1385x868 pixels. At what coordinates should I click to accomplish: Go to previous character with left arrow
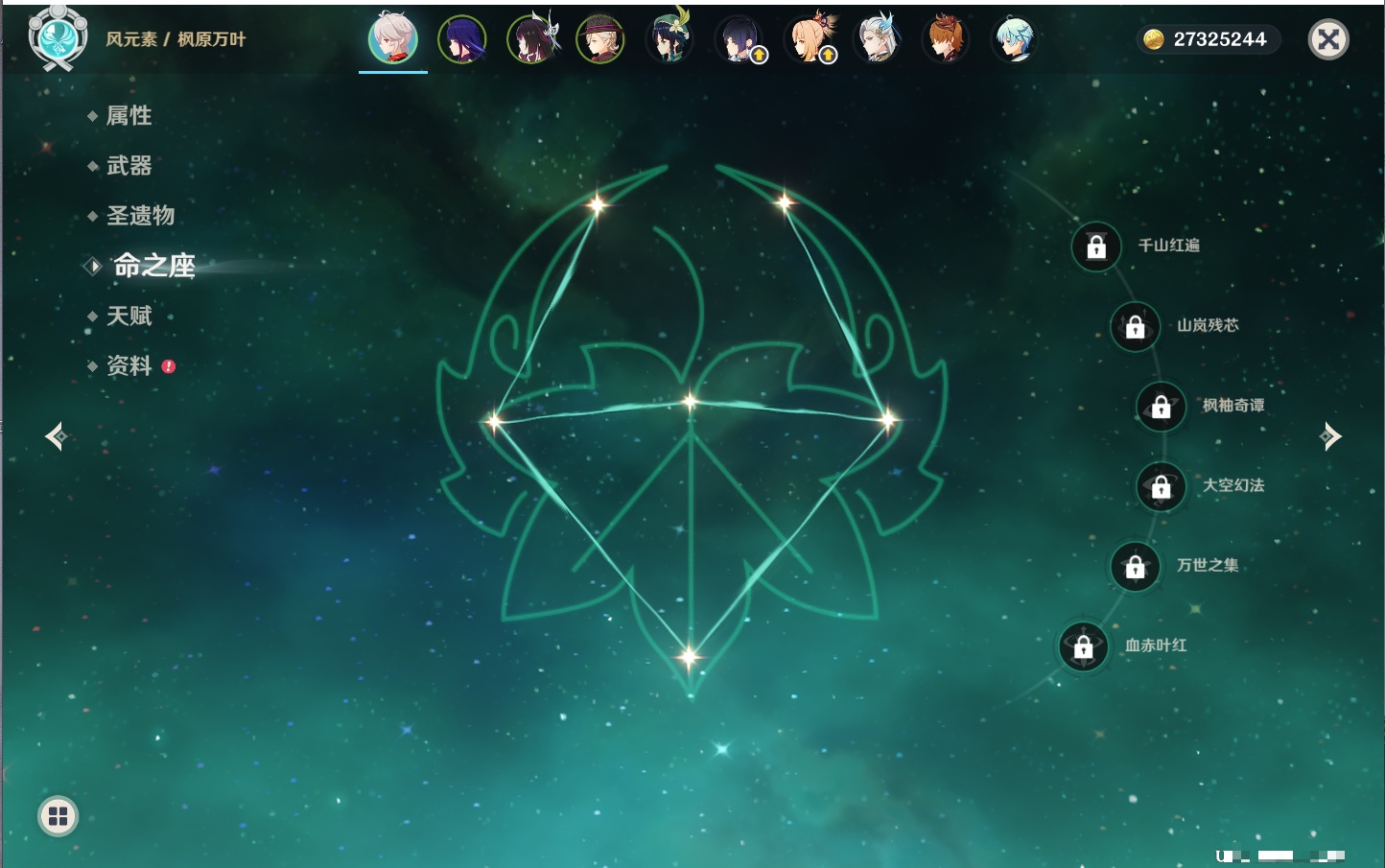click(56, 436)
